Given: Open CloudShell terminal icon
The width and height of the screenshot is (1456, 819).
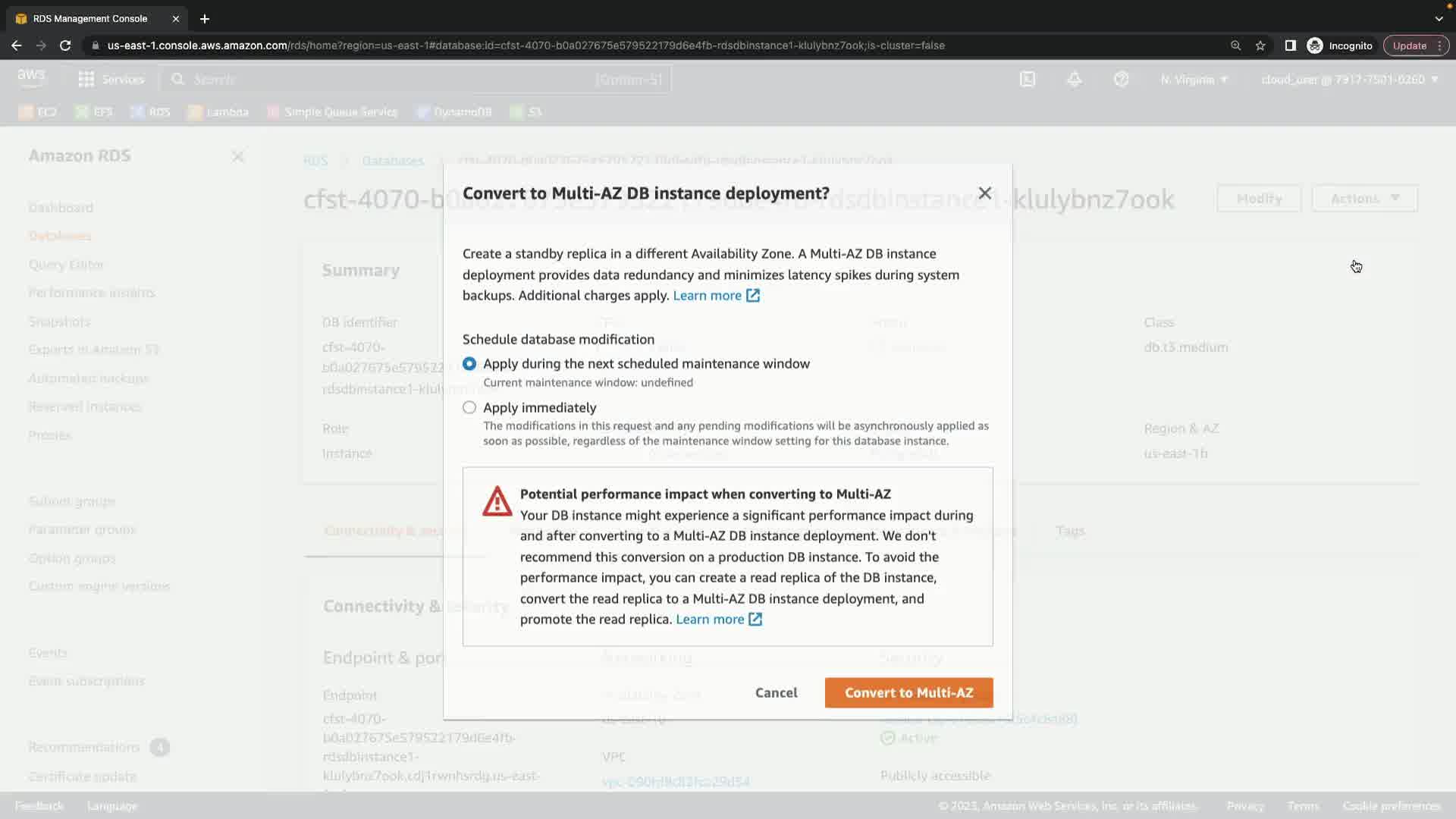Looking at the screenshot, I should [1027, 79].
